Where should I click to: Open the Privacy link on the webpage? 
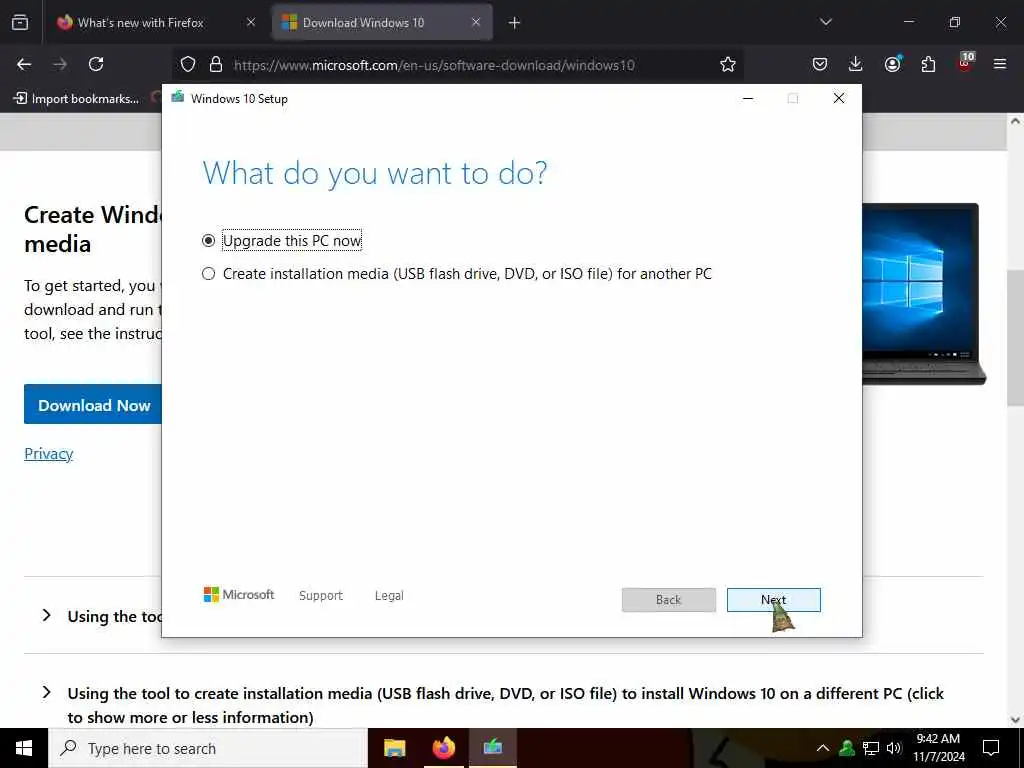pyautogui.click(x=48, y=453)
